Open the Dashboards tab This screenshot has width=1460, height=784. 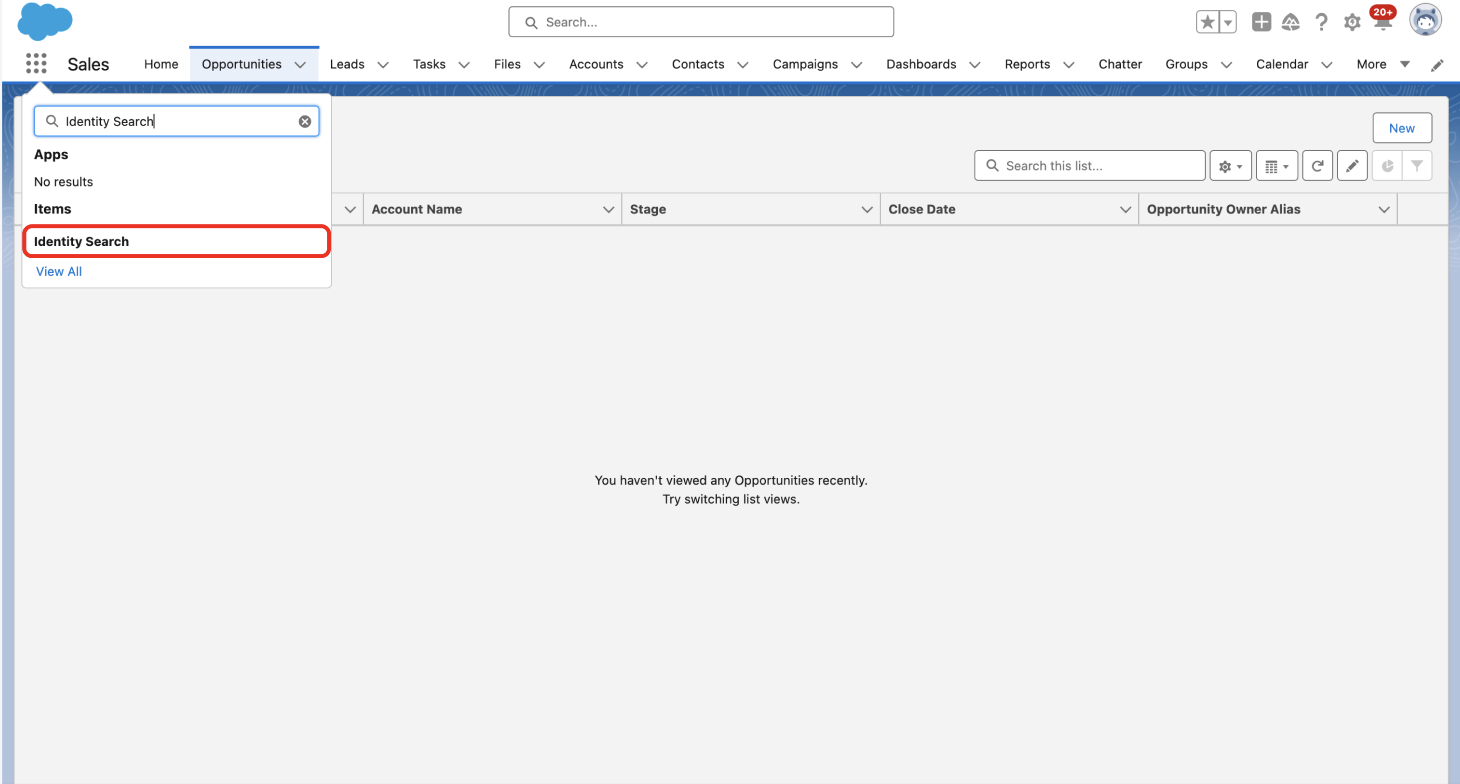[921, 64]
